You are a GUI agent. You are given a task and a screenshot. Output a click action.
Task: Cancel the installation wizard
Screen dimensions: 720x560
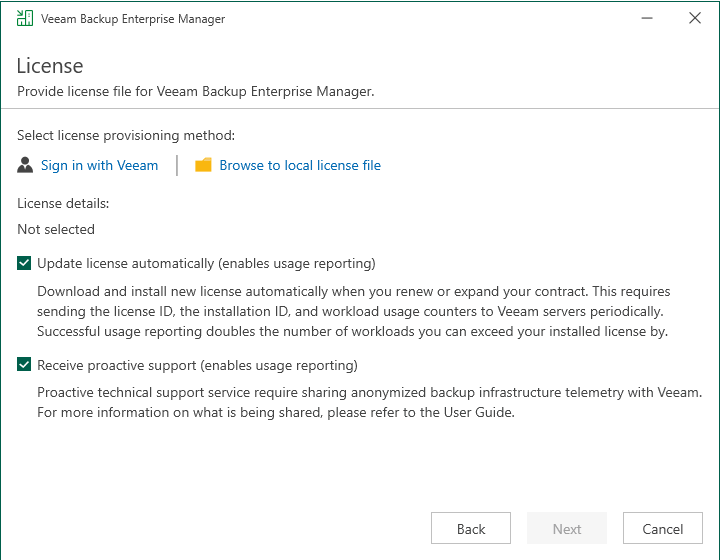(x=662, y=529)
